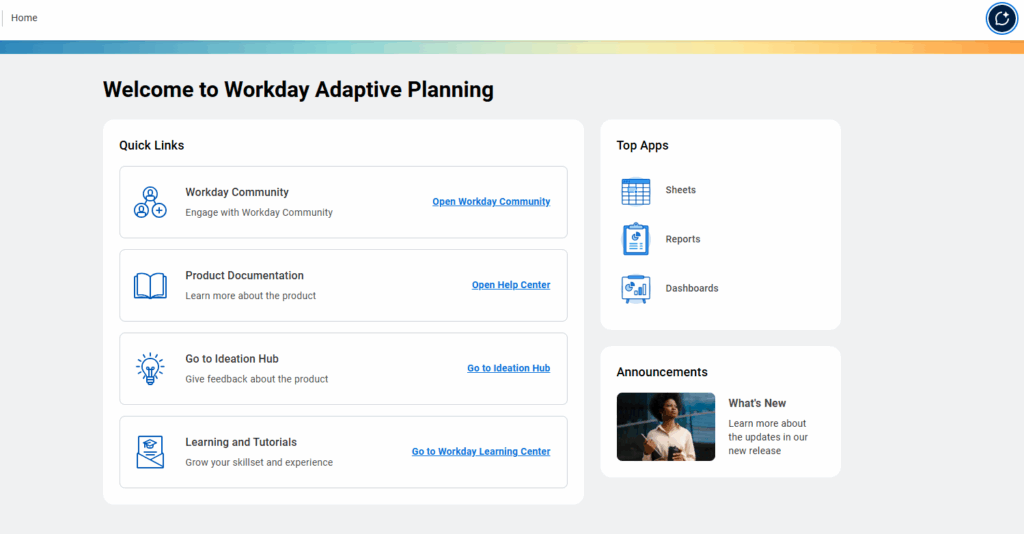Open the Reports app via its clipboard icon

636,239
